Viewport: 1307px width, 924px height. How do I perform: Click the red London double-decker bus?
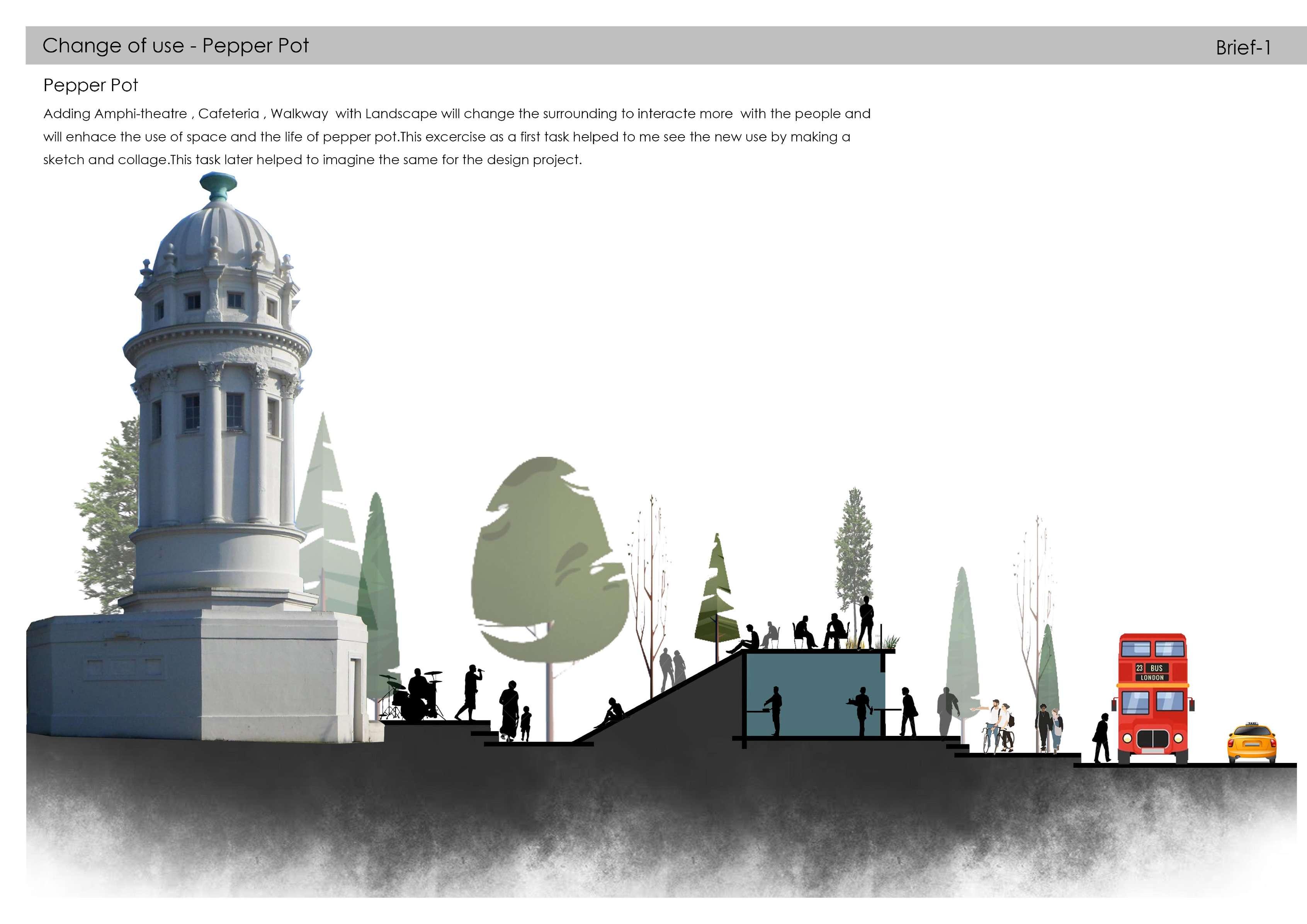point(1153,699)
